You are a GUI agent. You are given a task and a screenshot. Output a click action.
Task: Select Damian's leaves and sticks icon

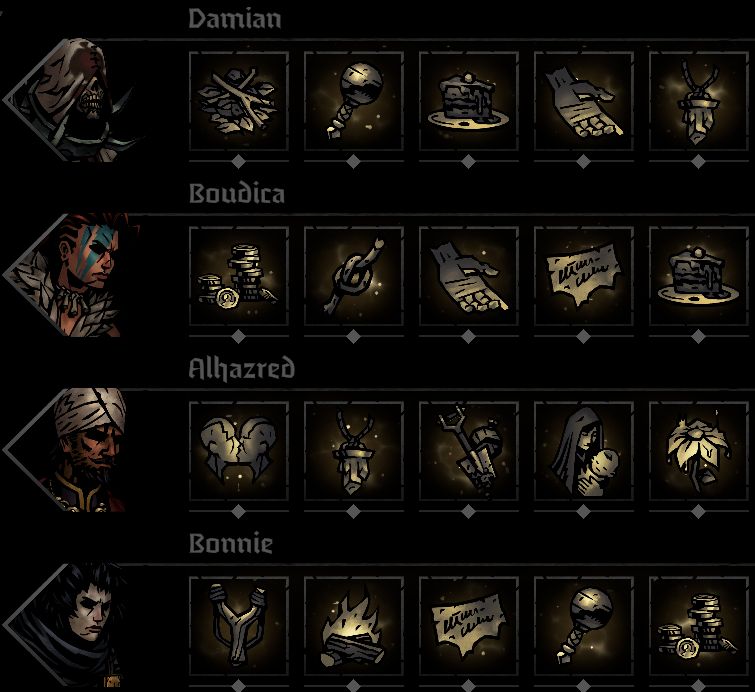point(239,101)
